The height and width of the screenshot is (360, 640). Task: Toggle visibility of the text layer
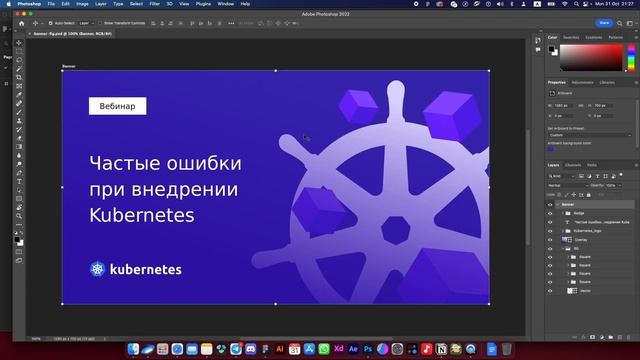tap(550, 222)
